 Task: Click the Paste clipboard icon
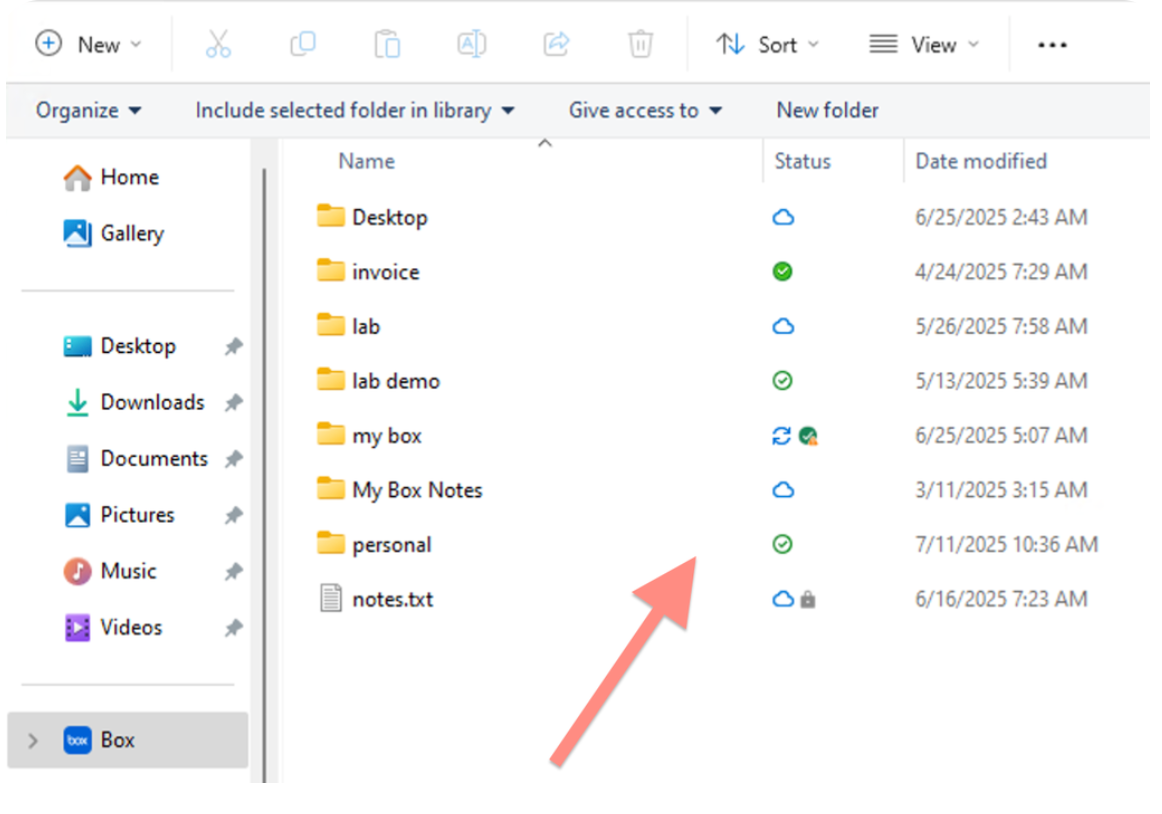tap(387, 44)
